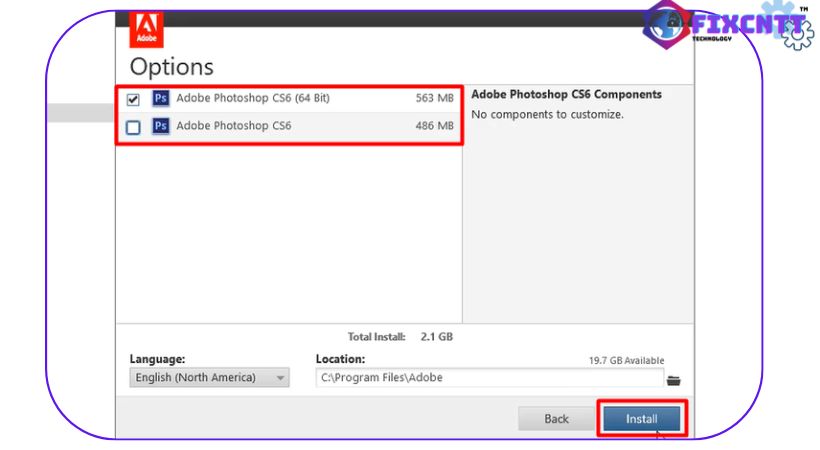Click the Options heading

pyautogui.click(x=172, y=67)
